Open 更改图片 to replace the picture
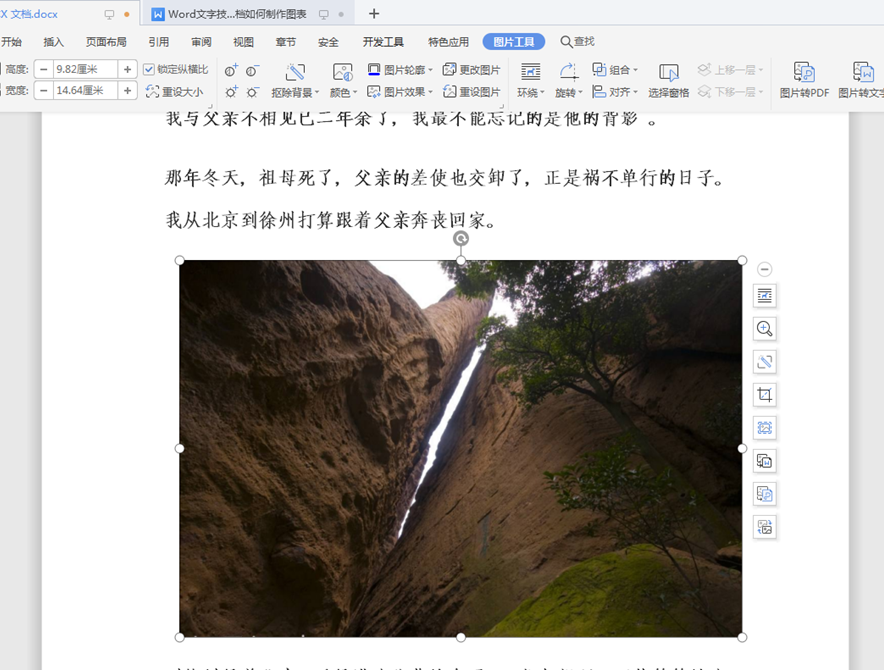 coord(478,71)
